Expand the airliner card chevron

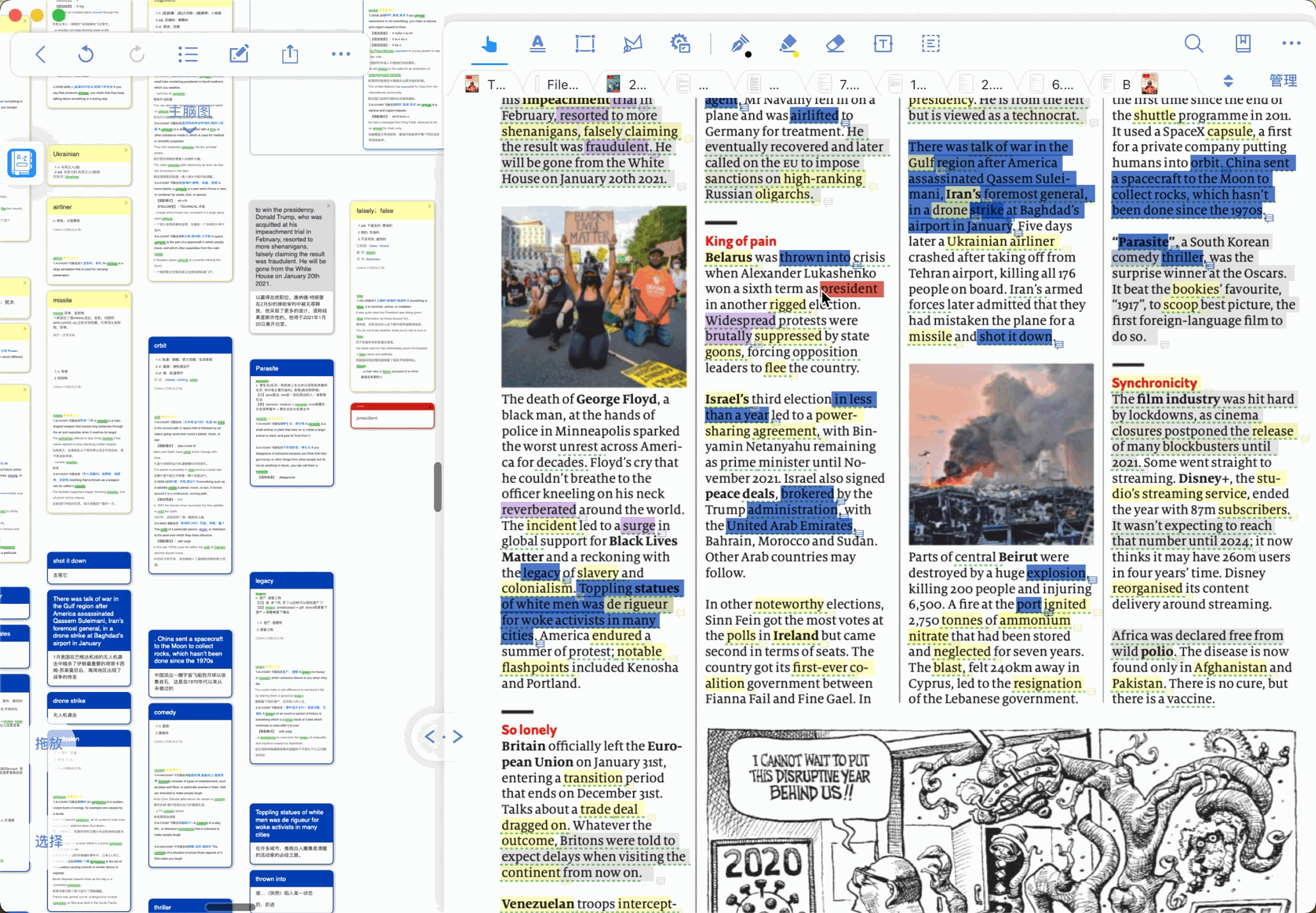pyautogui.click(x=126, y=205)
